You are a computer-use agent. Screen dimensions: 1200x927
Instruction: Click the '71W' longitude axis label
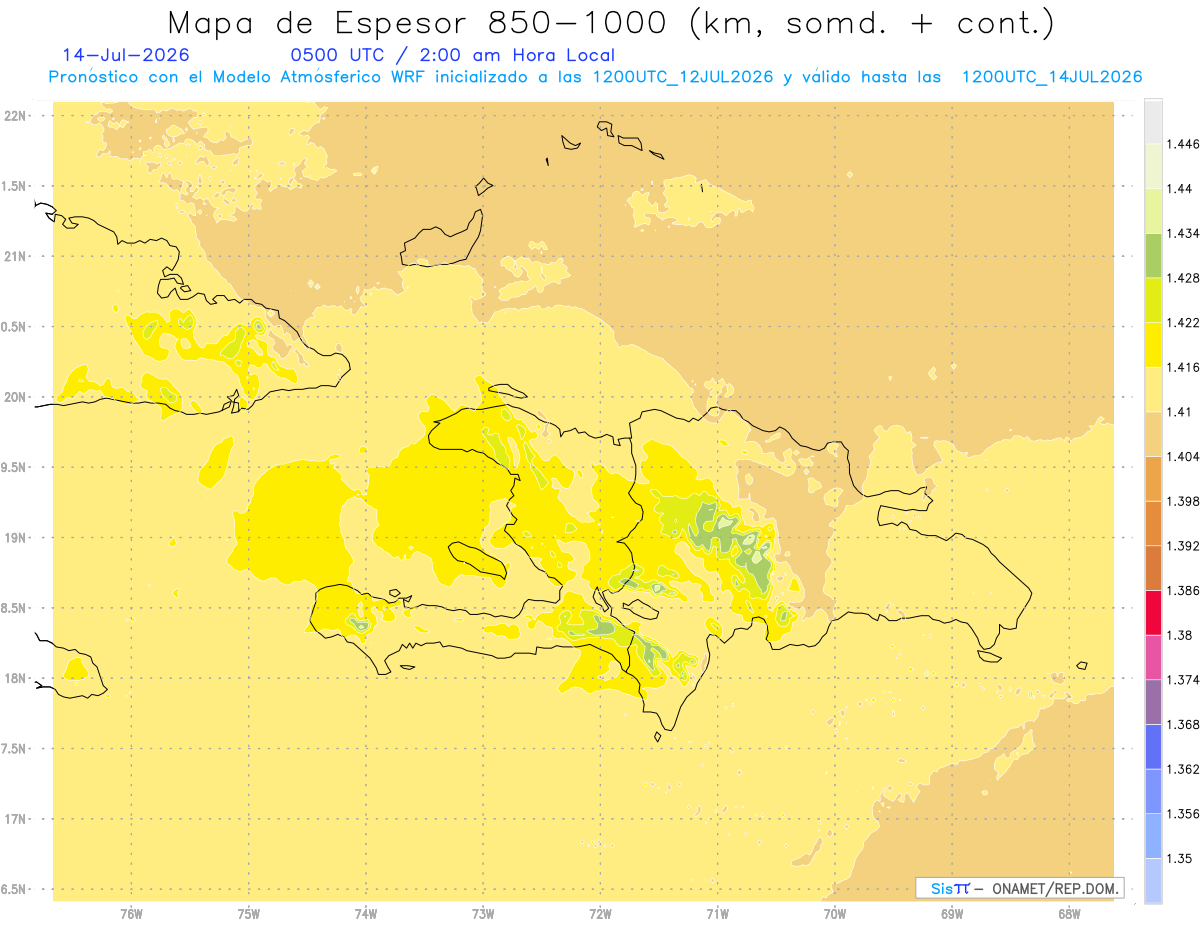pyautogui.click(x=717, y=913)
